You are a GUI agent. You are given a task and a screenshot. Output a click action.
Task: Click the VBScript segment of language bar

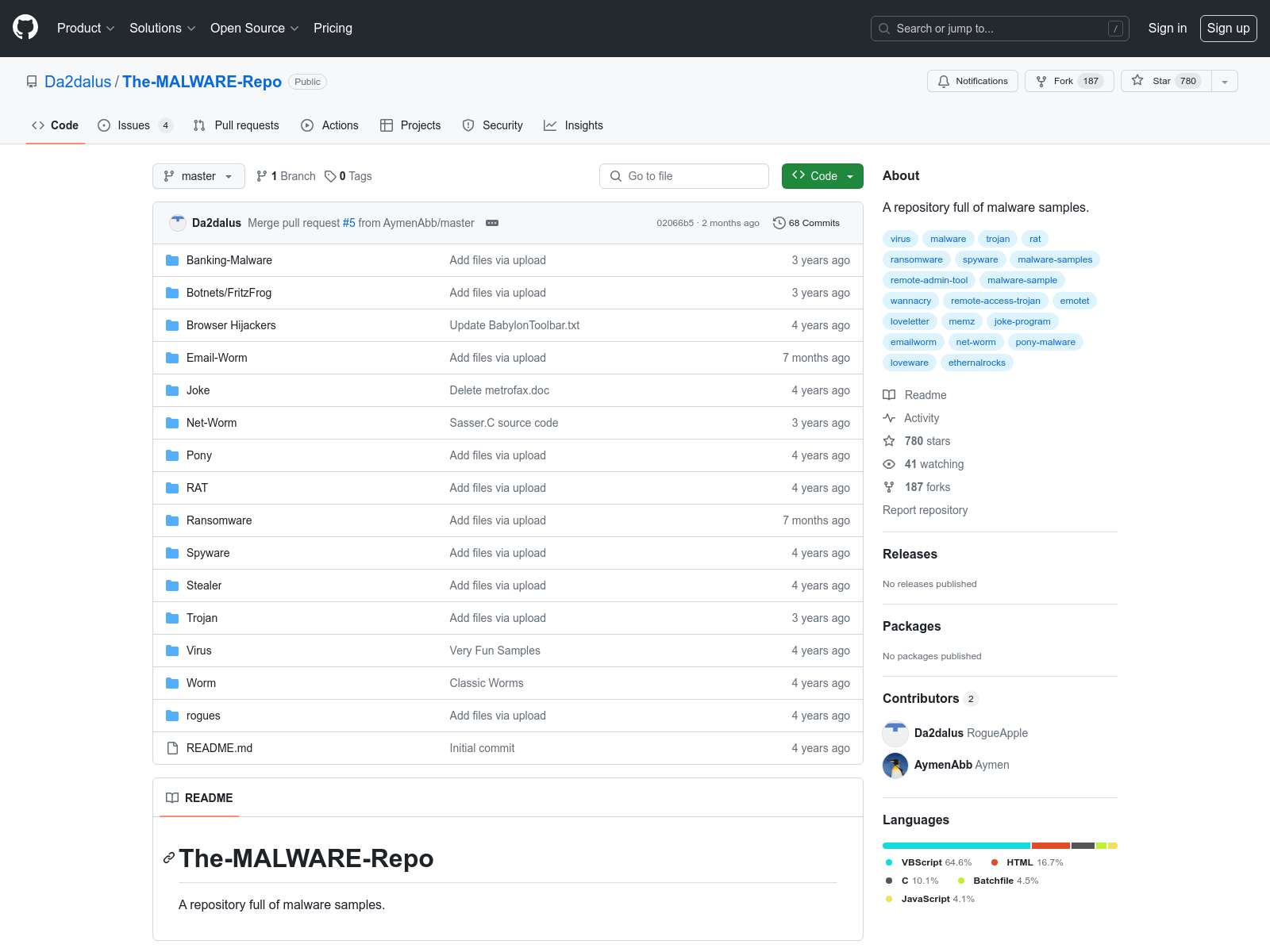point(956,846)
